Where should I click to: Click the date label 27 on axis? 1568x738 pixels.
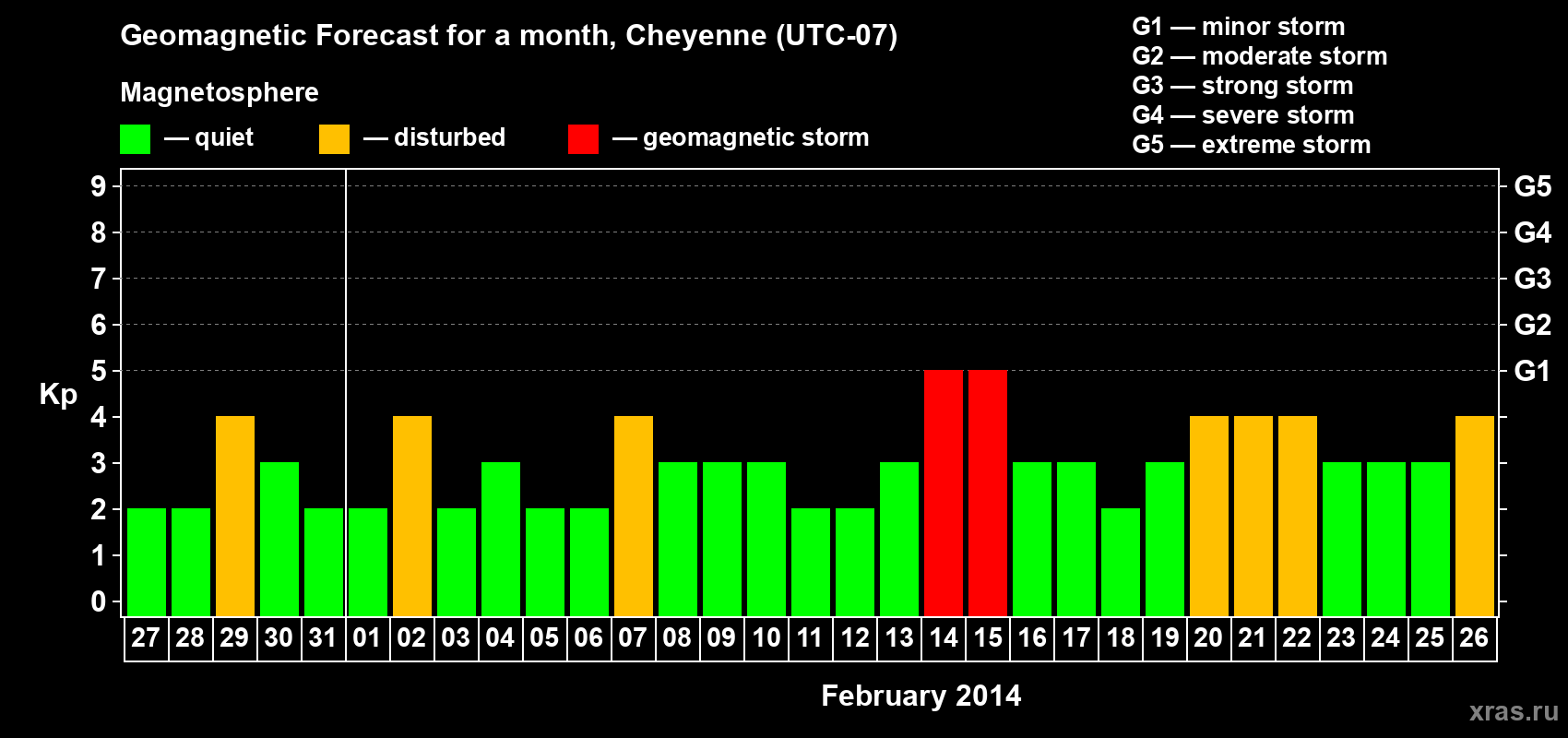146,638
